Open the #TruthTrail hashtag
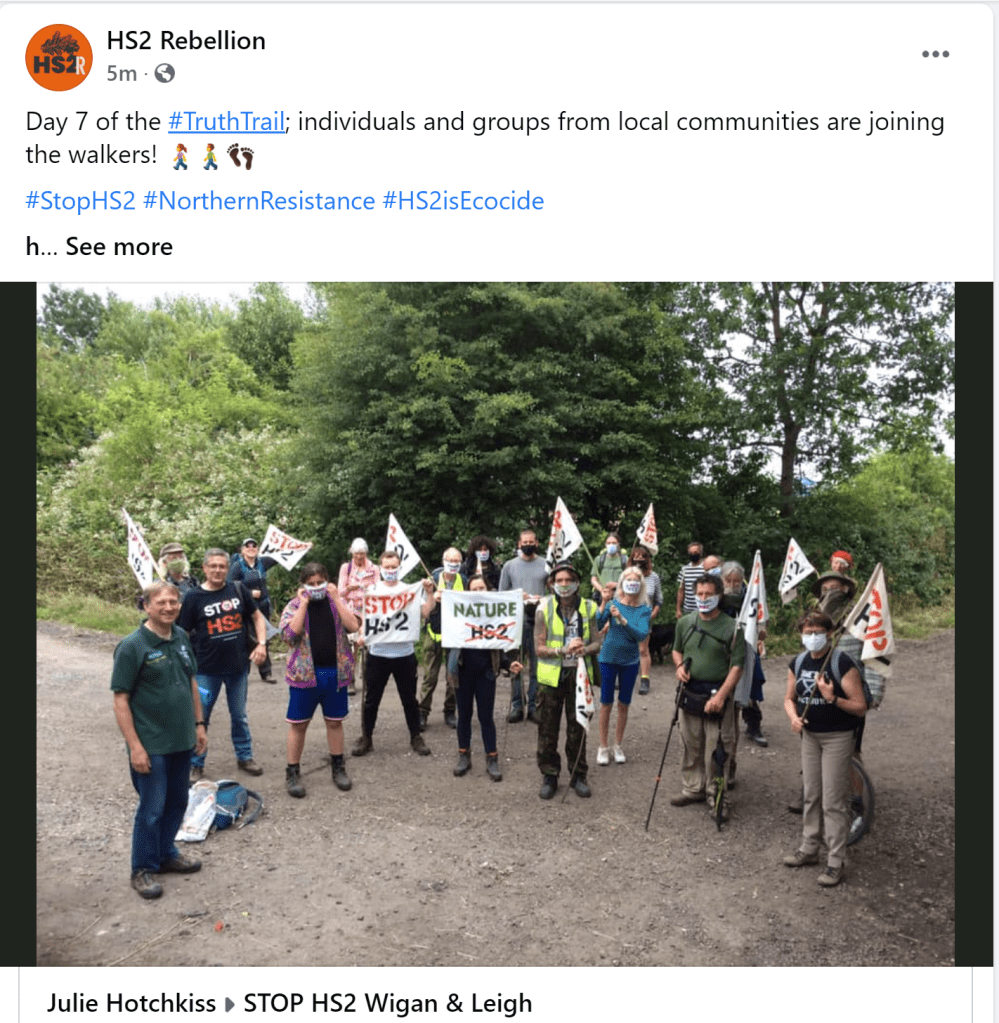 click(x=226, y=122)
